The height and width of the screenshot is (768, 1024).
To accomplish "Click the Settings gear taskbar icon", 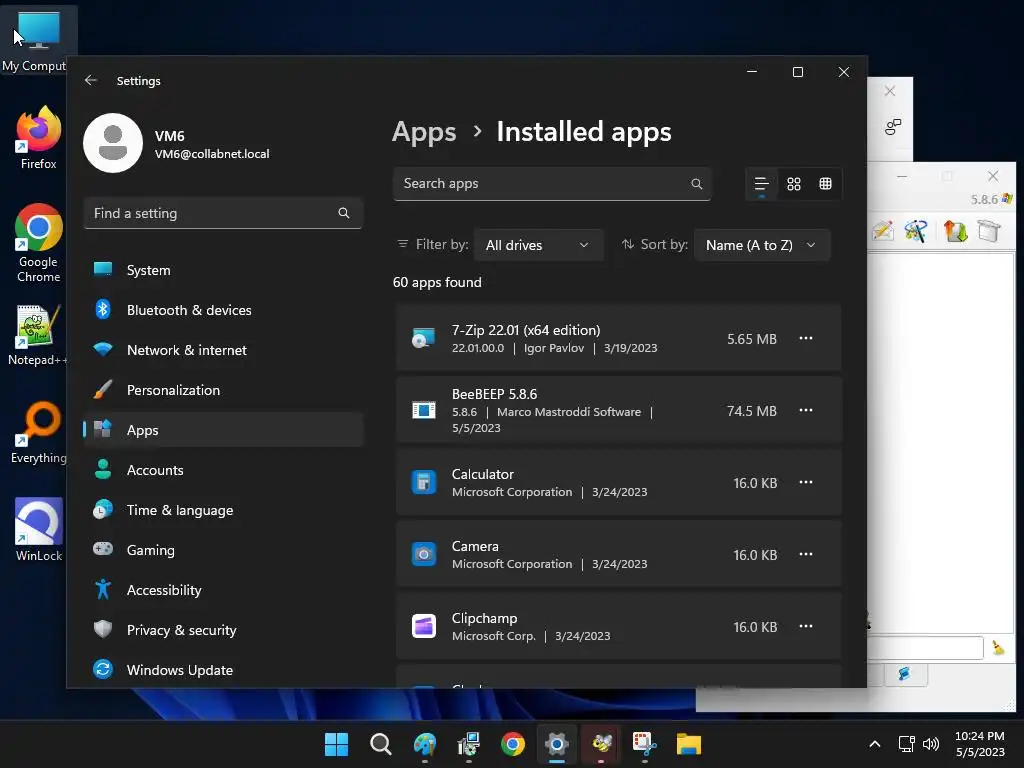I will click(556, 744).
